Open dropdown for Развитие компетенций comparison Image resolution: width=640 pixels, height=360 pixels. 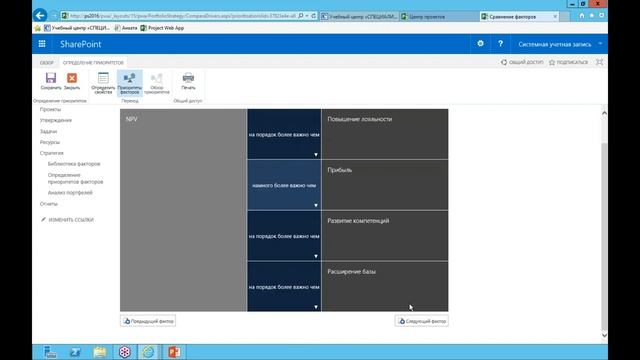tap(316, 256)
